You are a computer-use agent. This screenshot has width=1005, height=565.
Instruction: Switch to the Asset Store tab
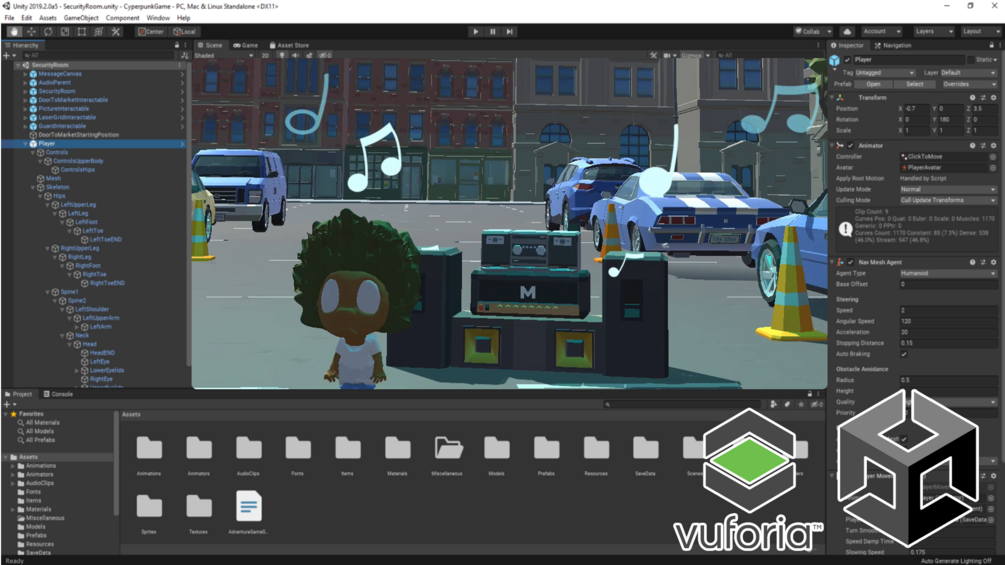coord(289,45)
